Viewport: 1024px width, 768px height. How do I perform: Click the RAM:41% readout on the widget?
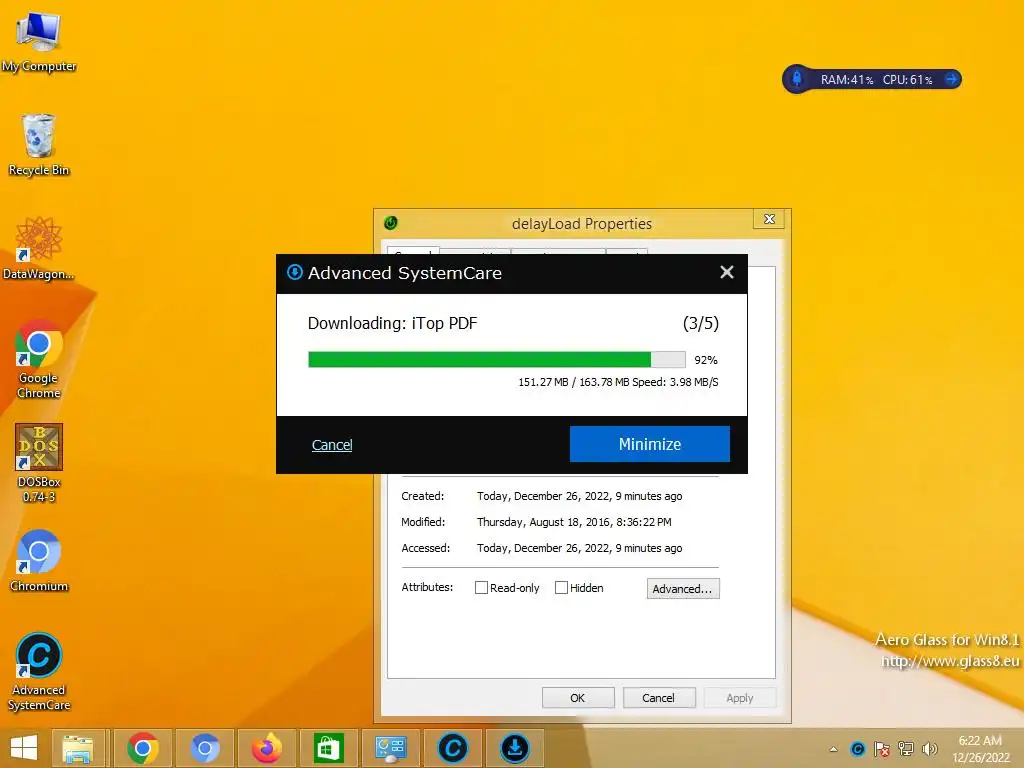pyautogui.click(x=846, y=80)
